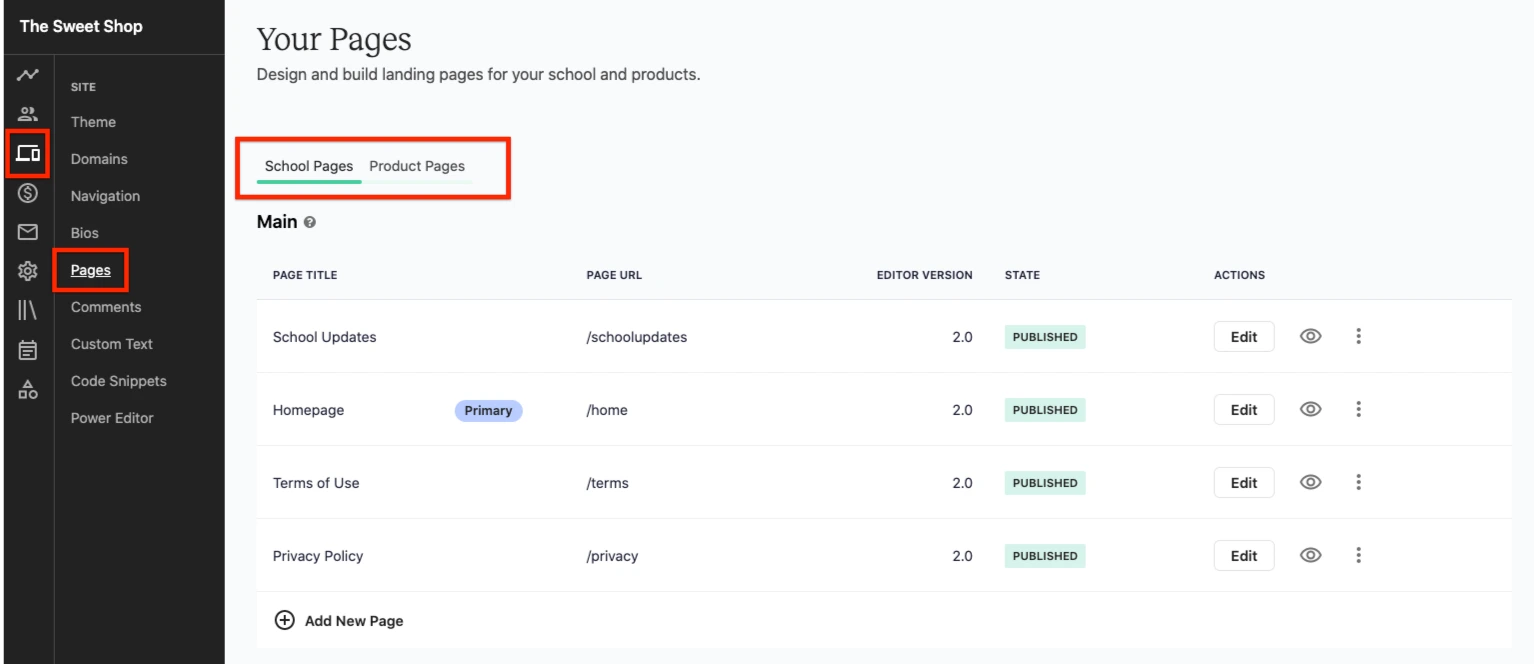Click the PAGE URL column header

click(614, 275)
